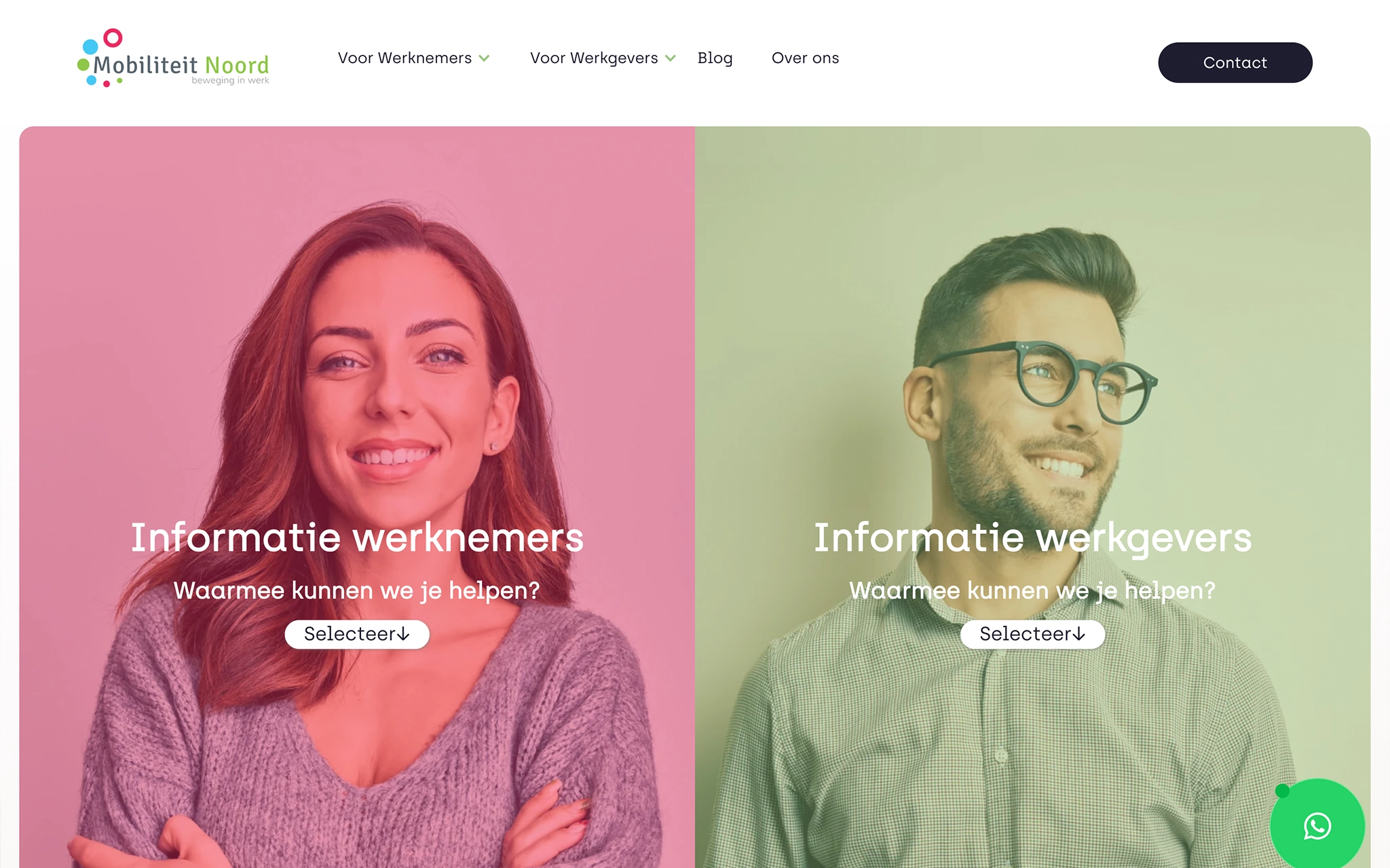Viewport: 1390px width, 868px height.
Task: Click Selecteer under Informatie werknemers
Action: coord(357,634)
